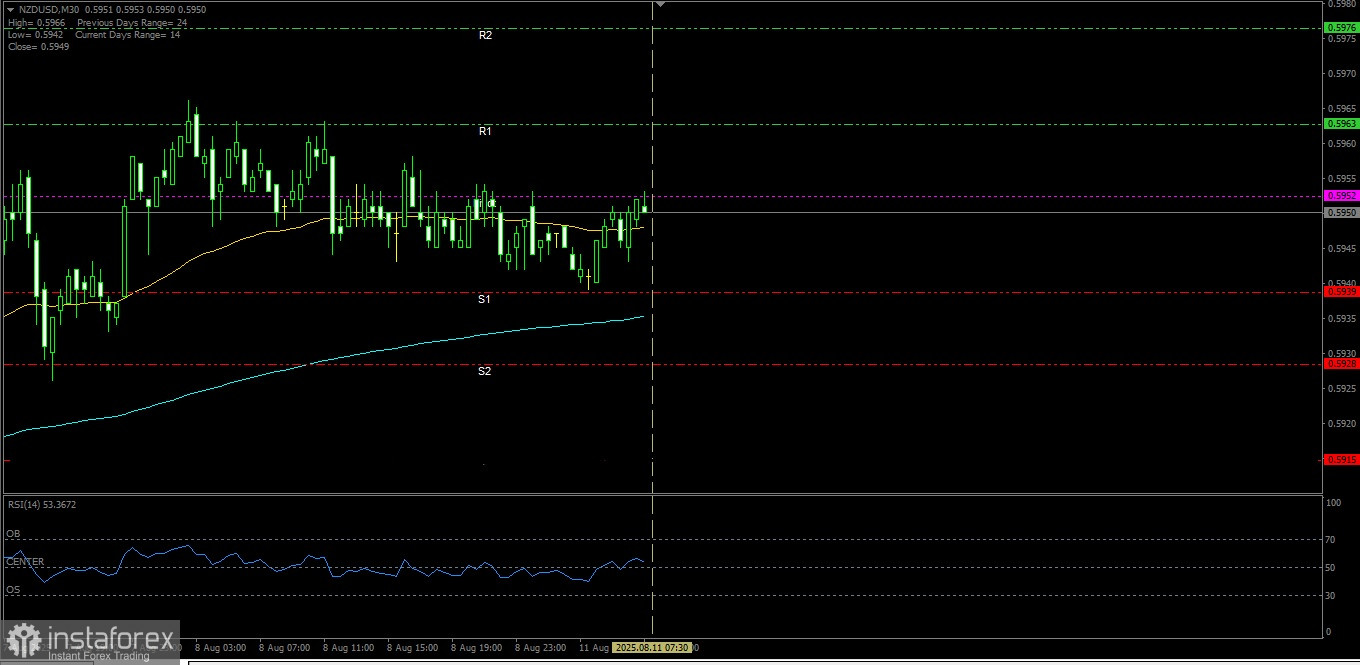Image resolution: width=1360 pixels, height=665 pixels.
Task: Click the highlighted 2025.08.11 07:30 time label
Action: [652, 648]
